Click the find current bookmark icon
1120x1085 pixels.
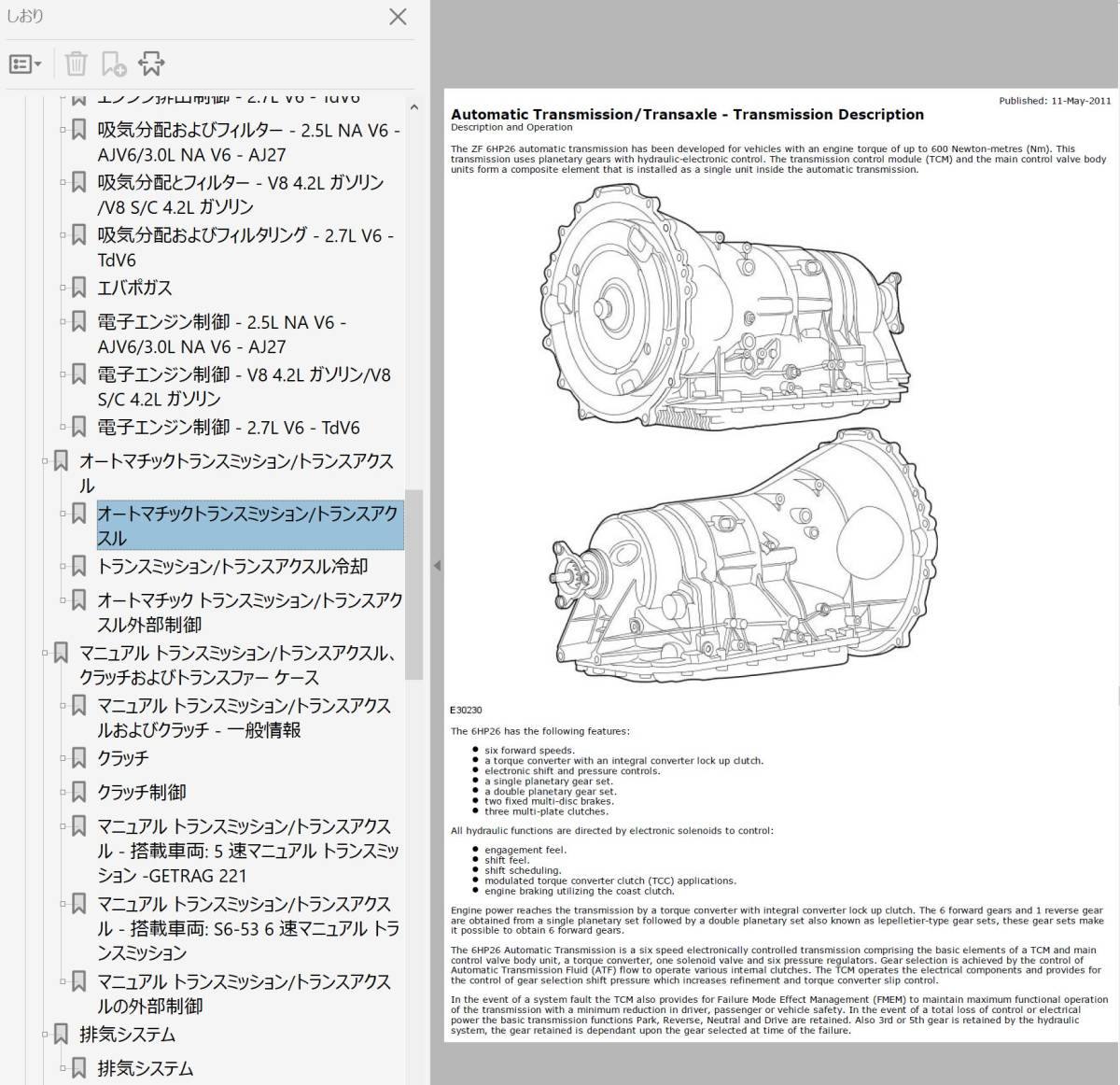(151, 63)
